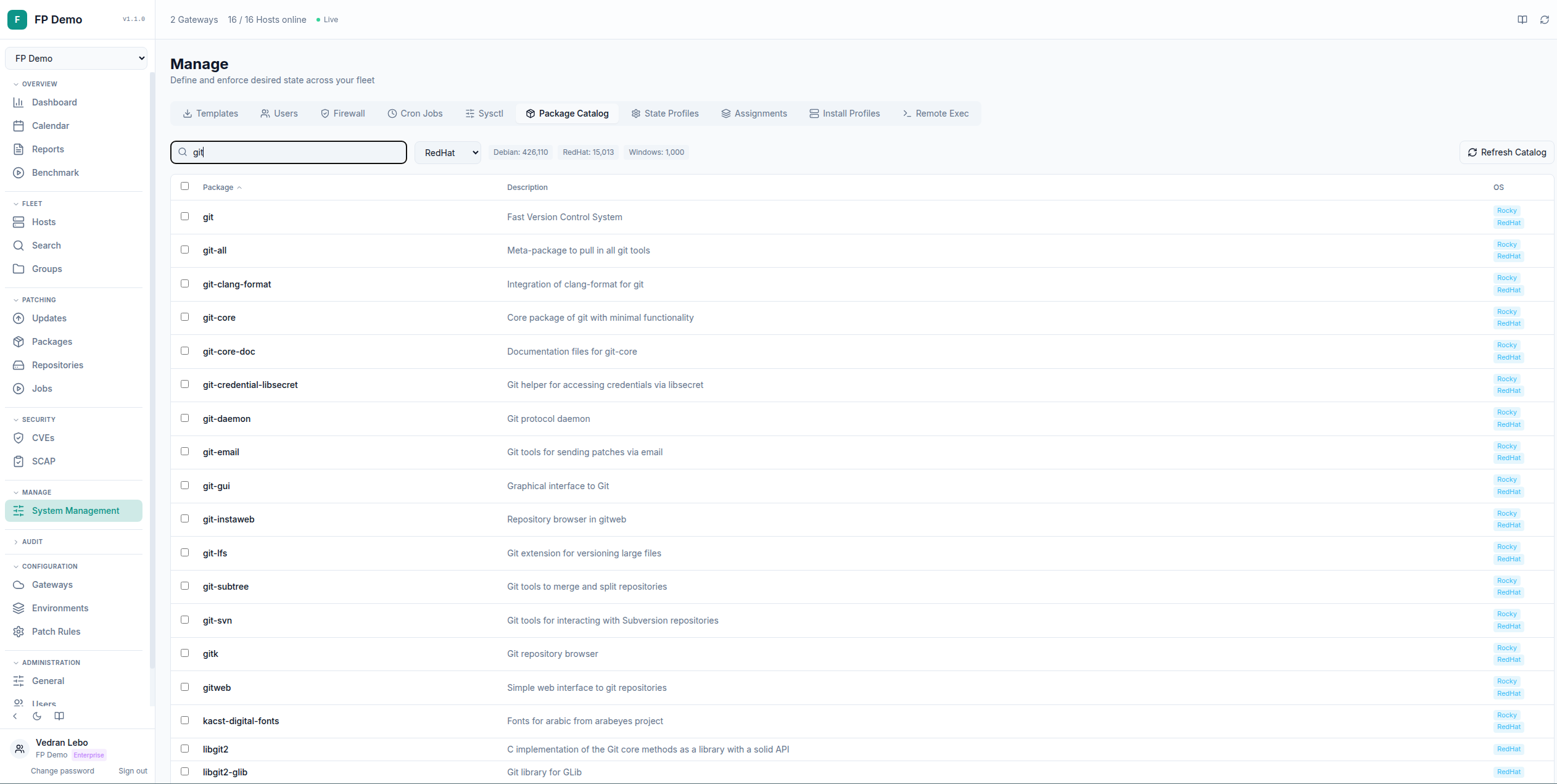Open the documentation book icon top right
Viewport: 1557px width, 784px height.
[x=1521, y=19]
